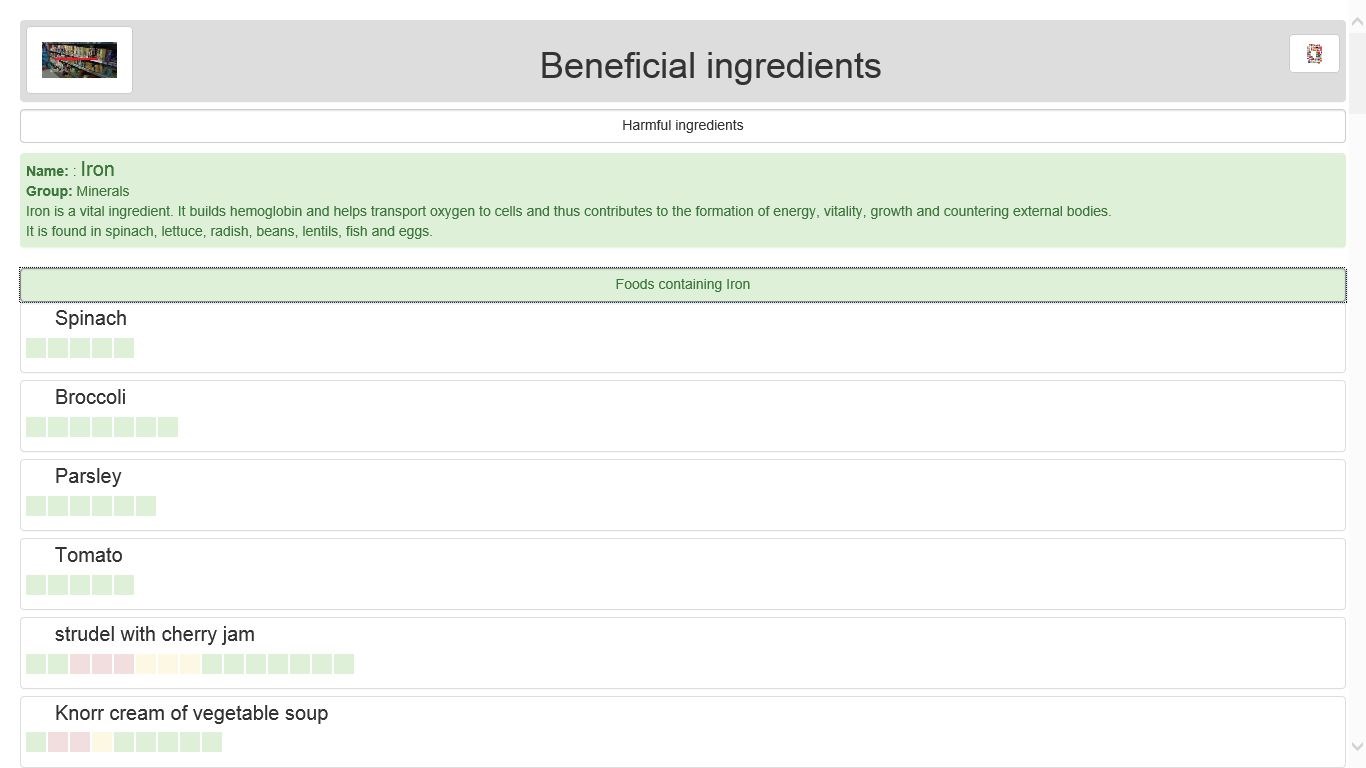Click the yellow square under Knorr soup

click(x=102, y=742)
